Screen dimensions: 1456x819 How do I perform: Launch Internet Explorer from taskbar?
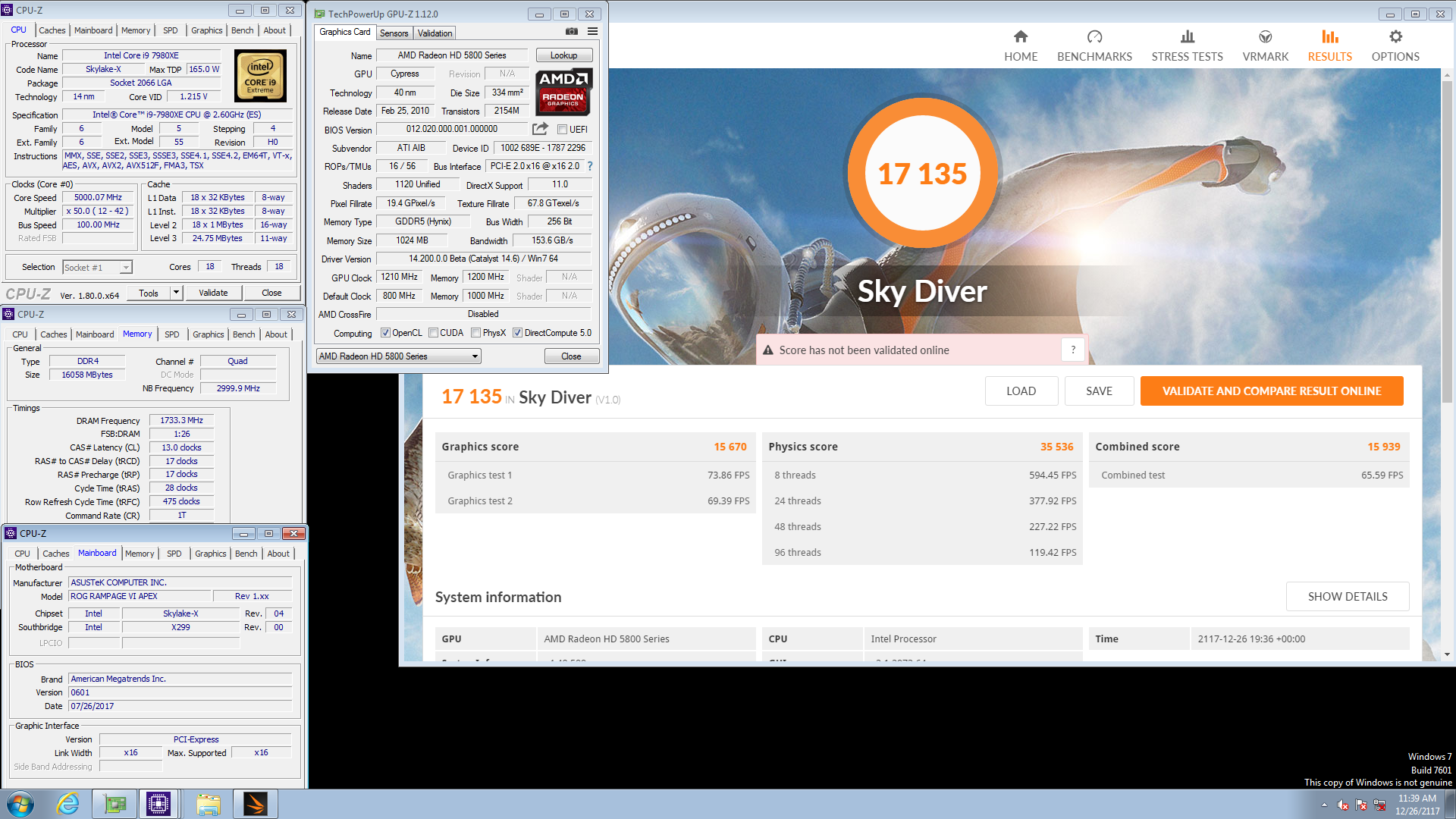tap(67, 804)
